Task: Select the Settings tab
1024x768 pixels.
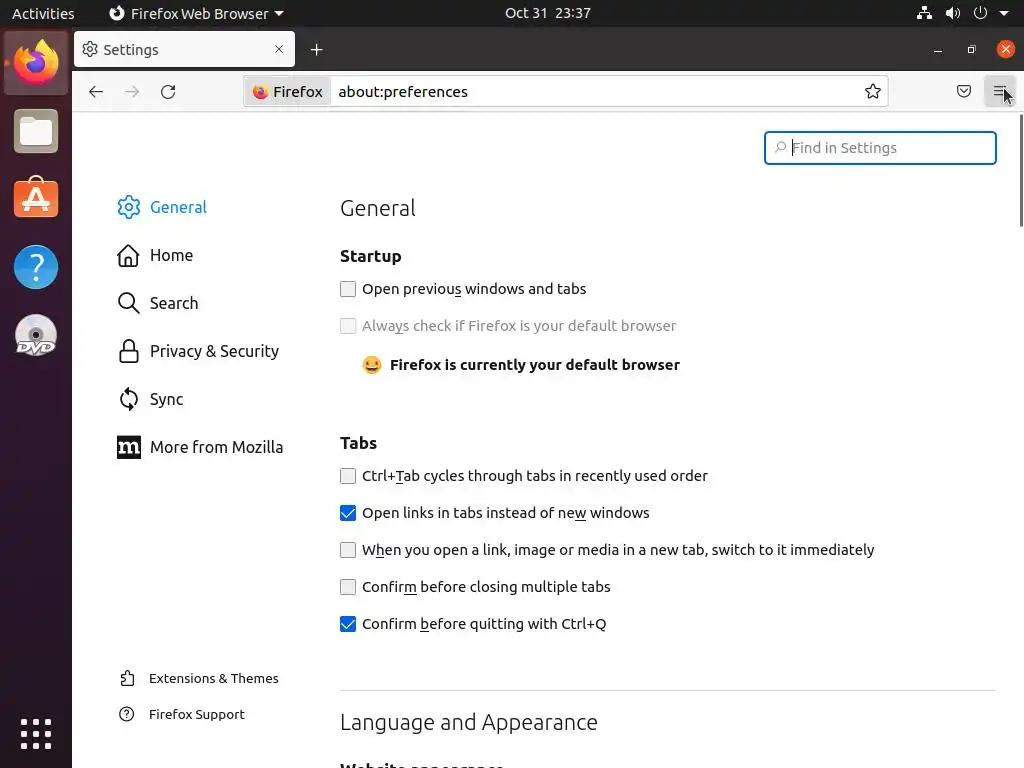Action: point(184,49)
